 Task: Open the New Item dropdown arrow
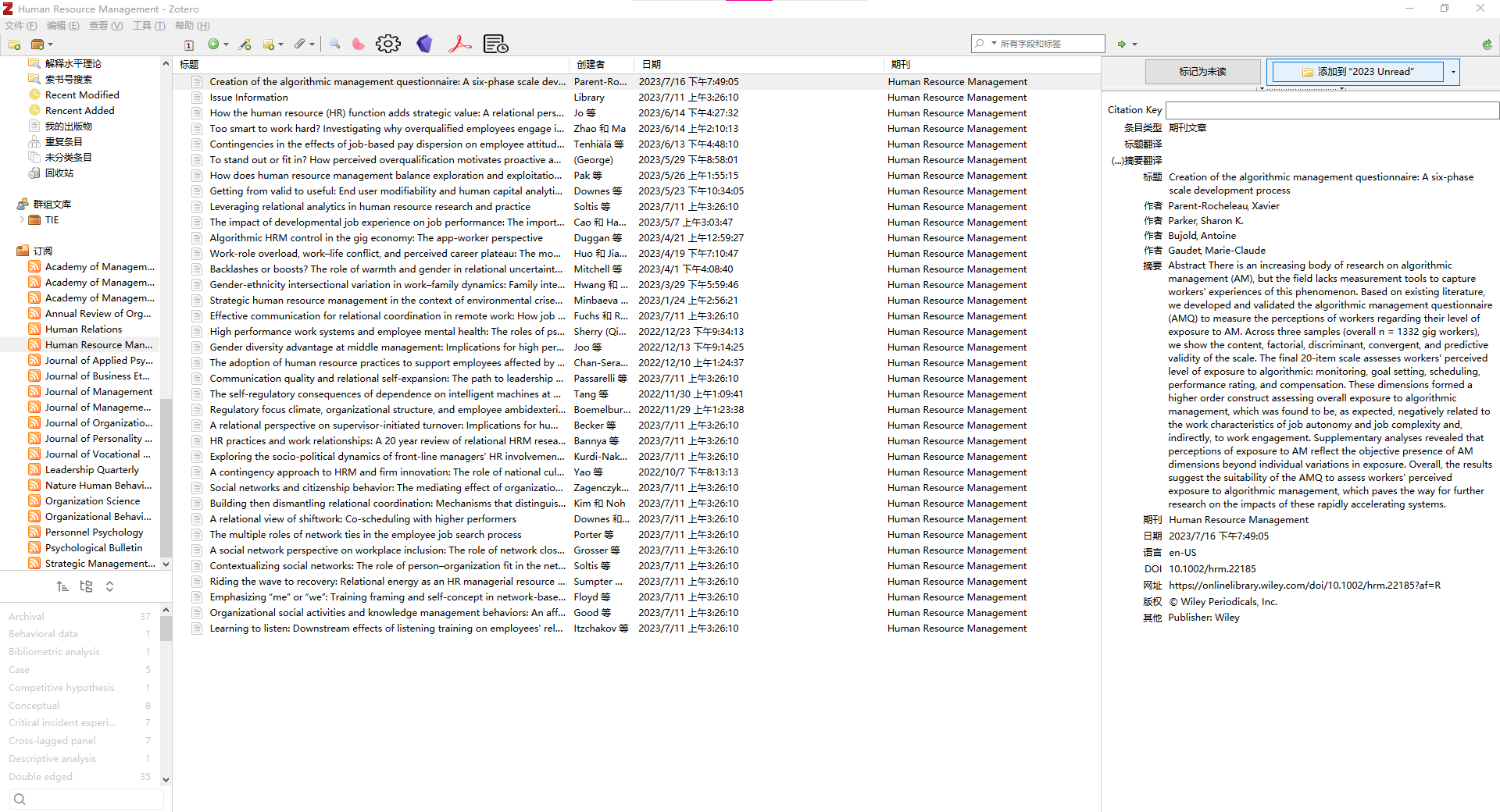coord(227,45)
